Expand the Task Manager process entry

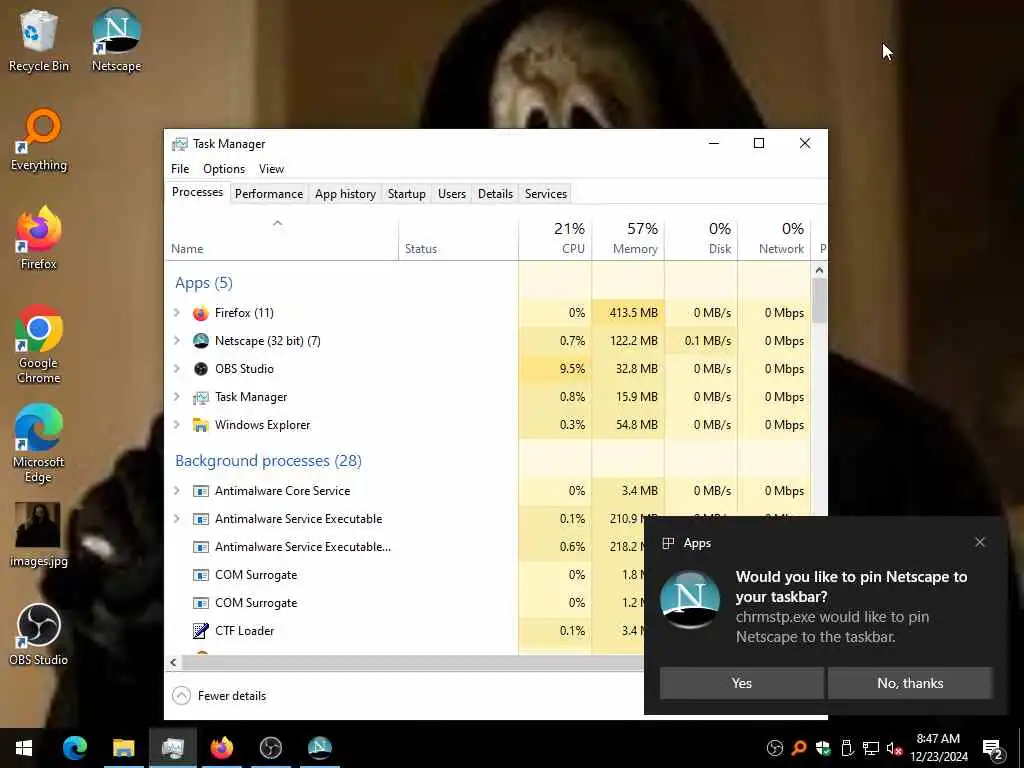(176, 397)
